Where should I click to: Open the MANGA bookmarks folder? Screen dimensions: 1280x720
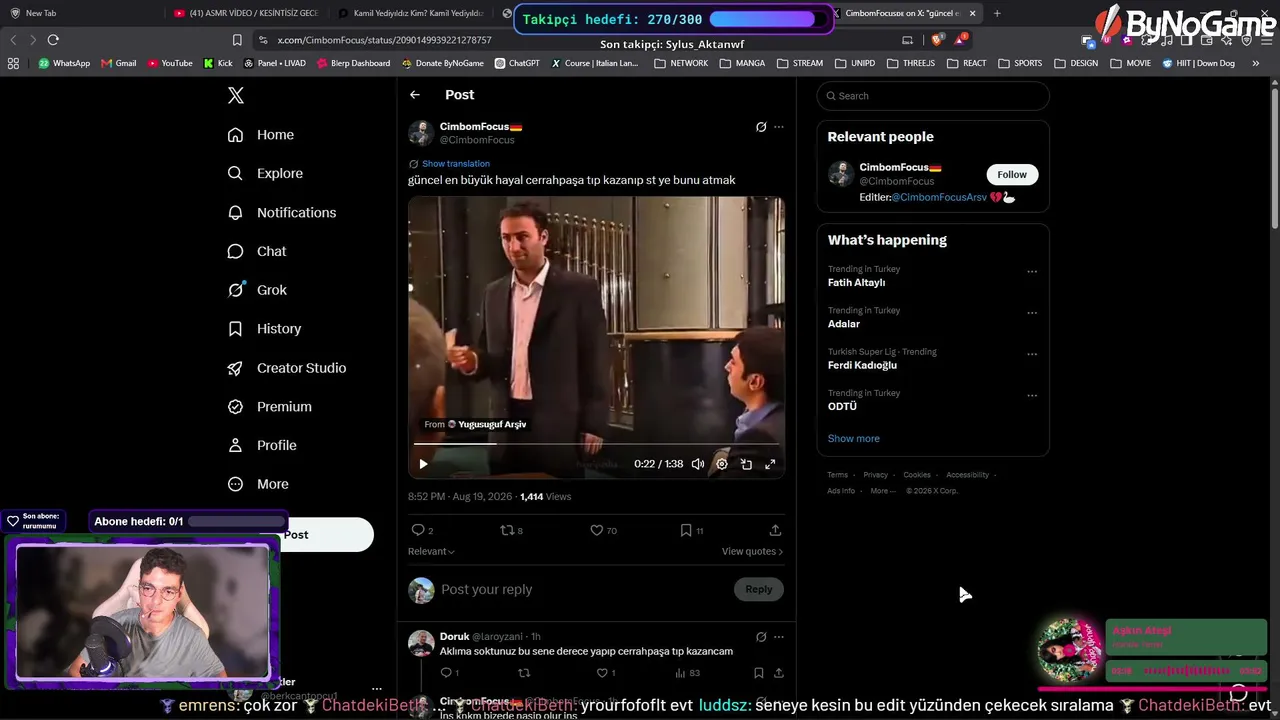742,63
